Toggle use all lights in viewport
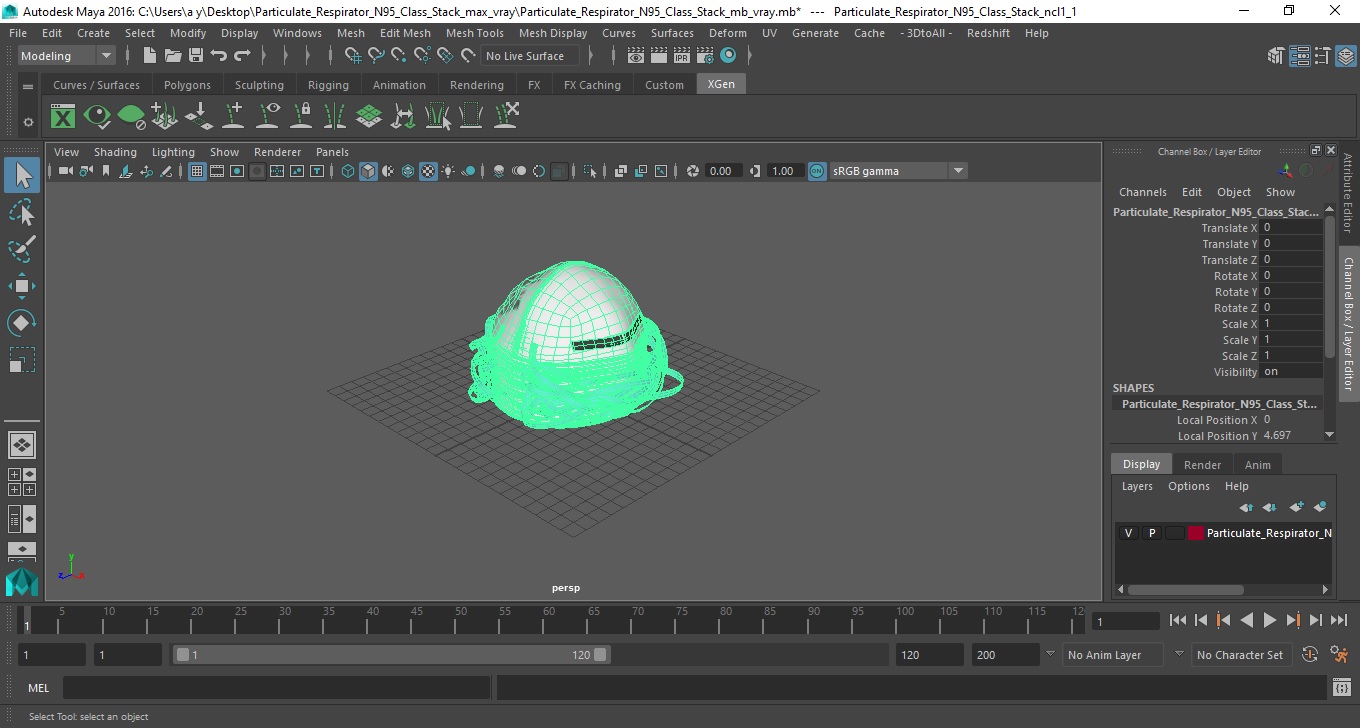 [x=448, y=171]
